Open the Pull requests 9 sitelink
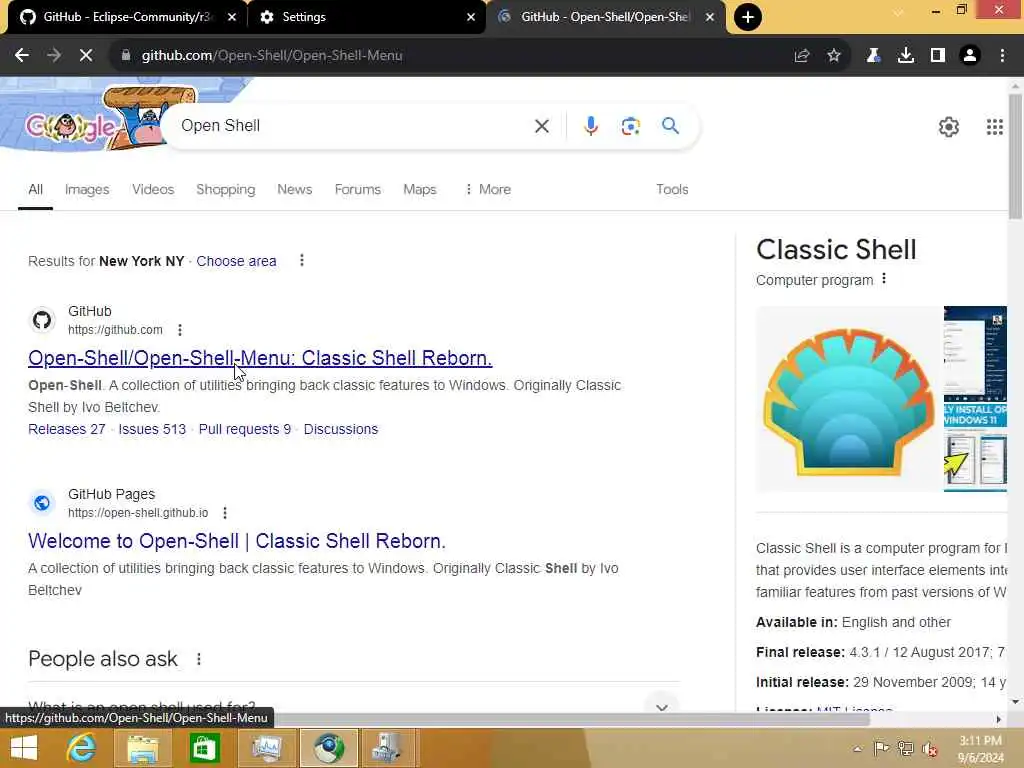 pyautogui.click(x=245, y=429)
